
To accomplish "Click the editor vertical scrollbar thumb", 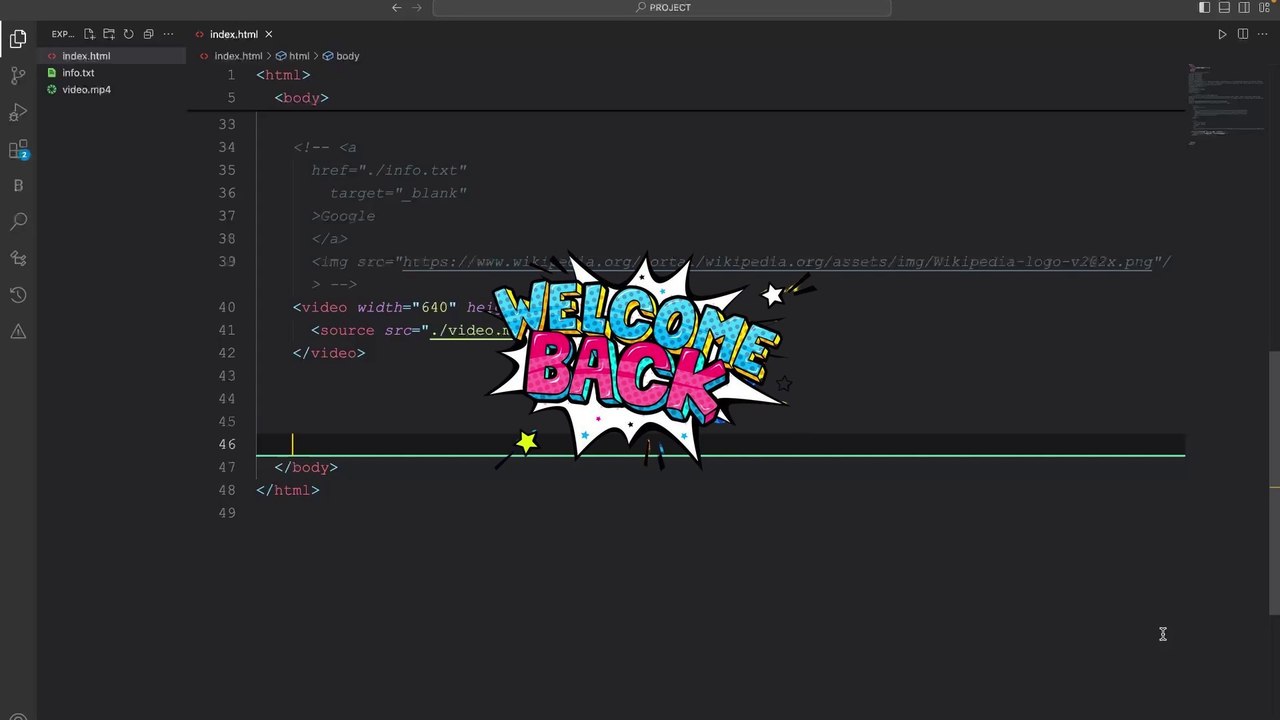I will click(x=1274, y=481).
